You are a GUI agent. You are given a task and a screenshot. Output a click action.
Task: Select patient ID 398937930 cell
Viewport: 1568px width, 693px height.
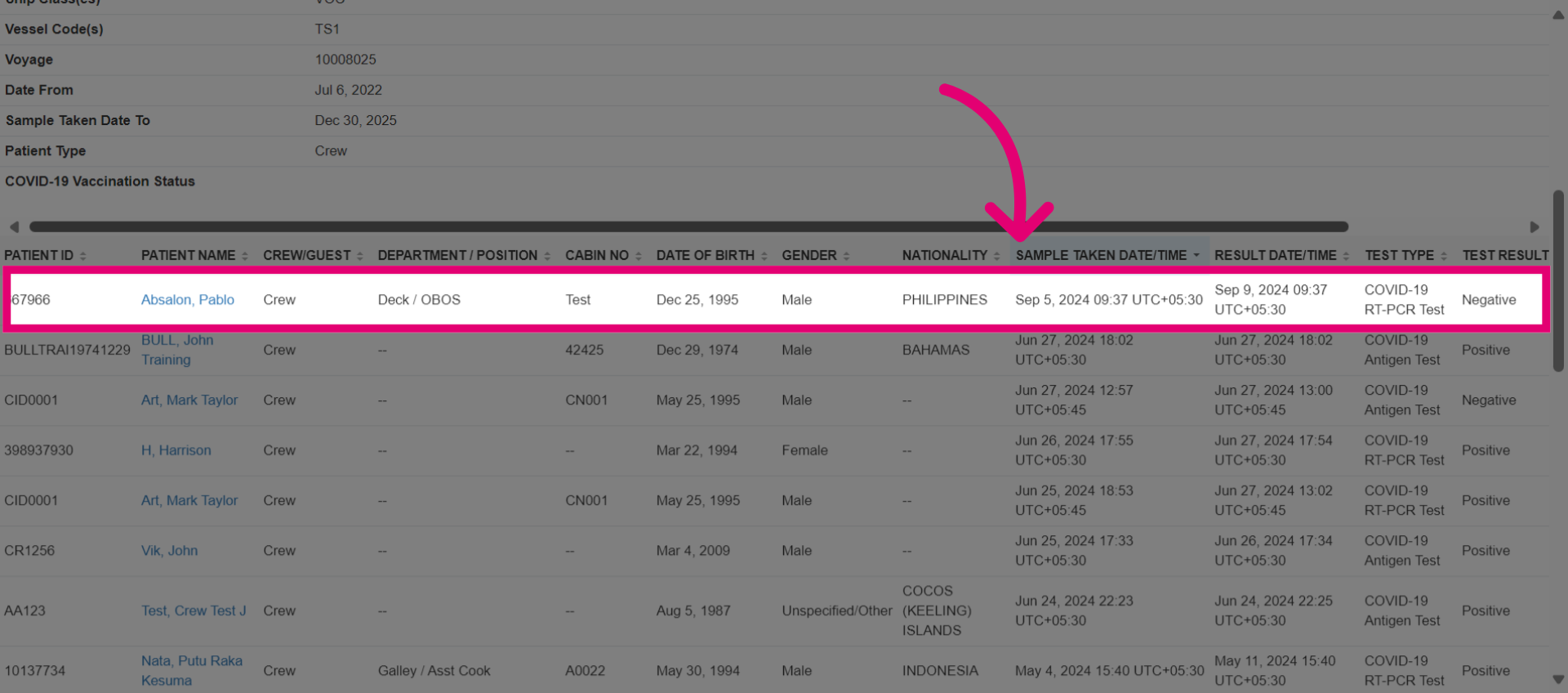[x=38, y=450]
